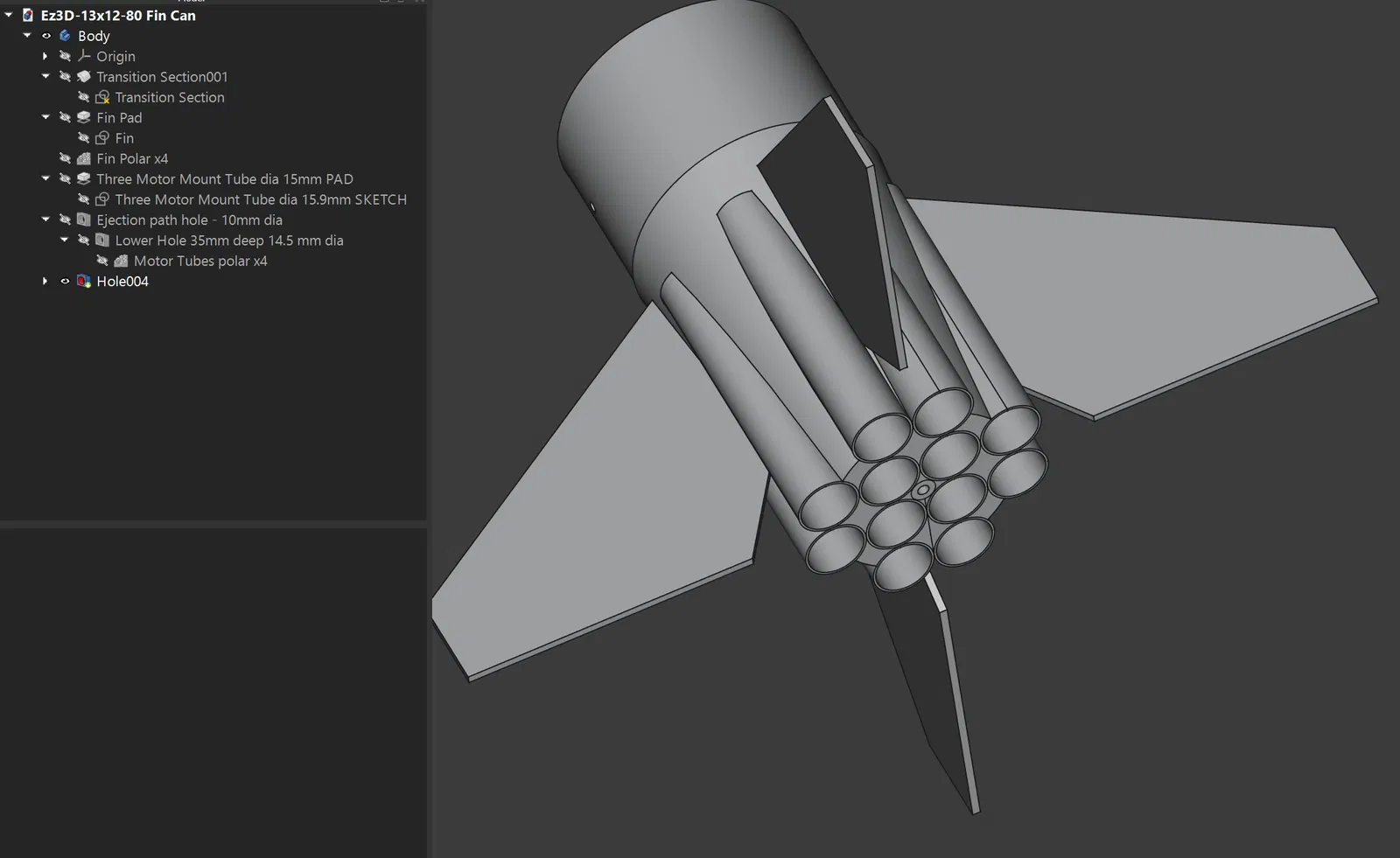1400x858 pixels.
Task: Click the Hole004 feature icon
Action: click(x=84, y=281)
